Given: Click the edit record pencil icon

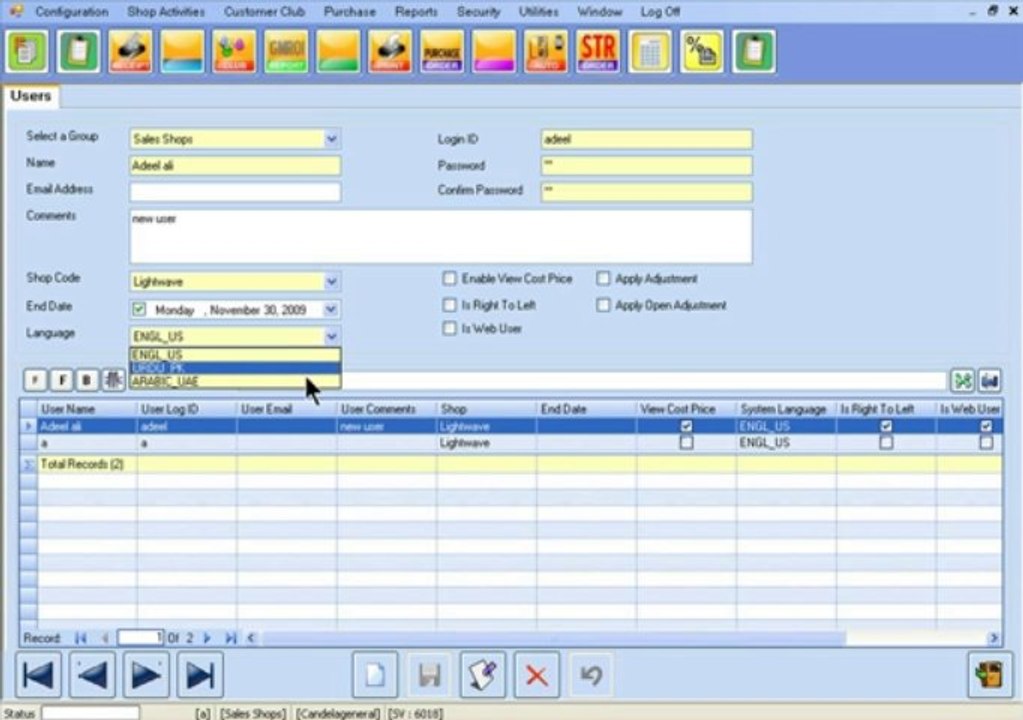Looking at the screenshot, I should [483, 674].
